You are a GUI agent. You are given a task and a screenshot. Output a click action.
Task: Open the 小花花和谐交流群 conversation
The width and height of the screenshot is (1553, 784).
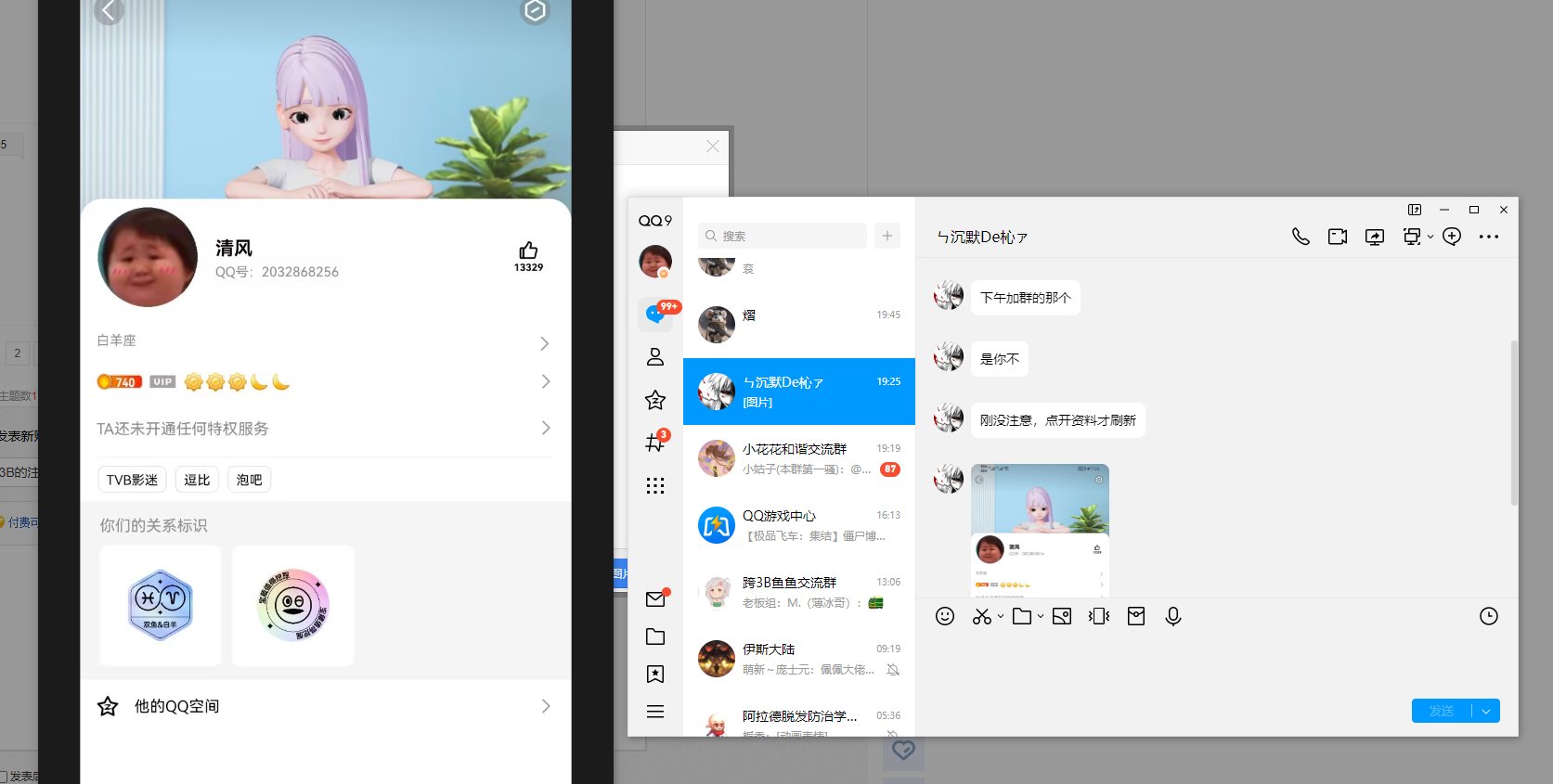pos(798,458)
